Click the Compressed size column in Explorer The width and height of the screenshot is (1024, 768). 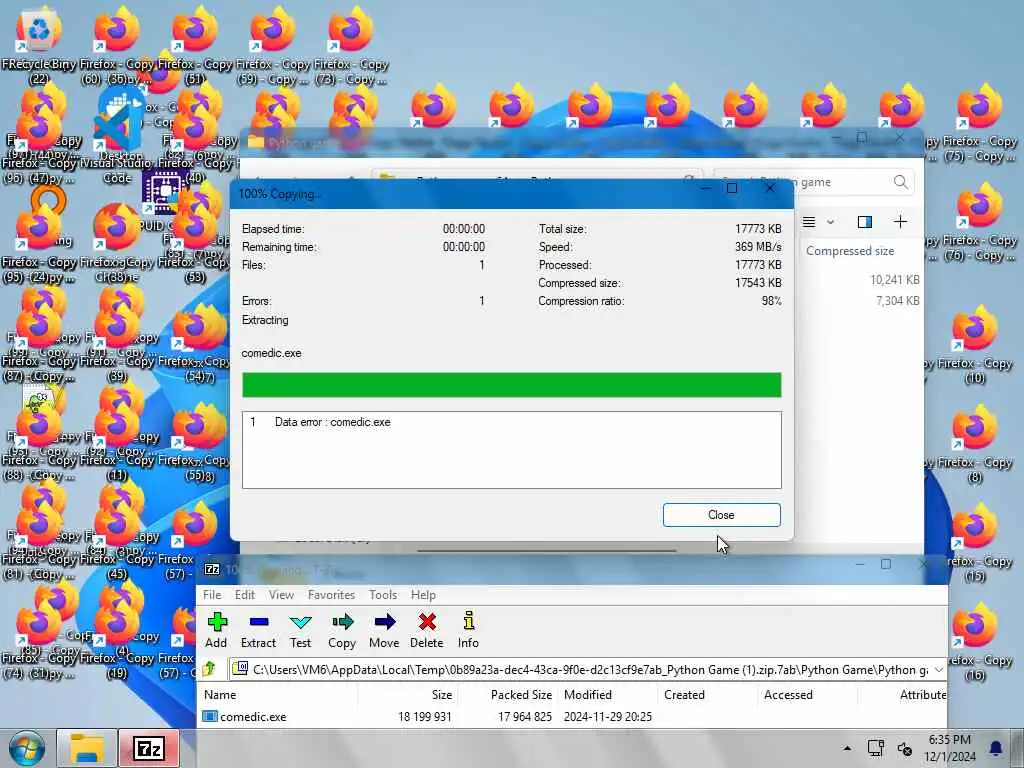(x=850, y=251)
